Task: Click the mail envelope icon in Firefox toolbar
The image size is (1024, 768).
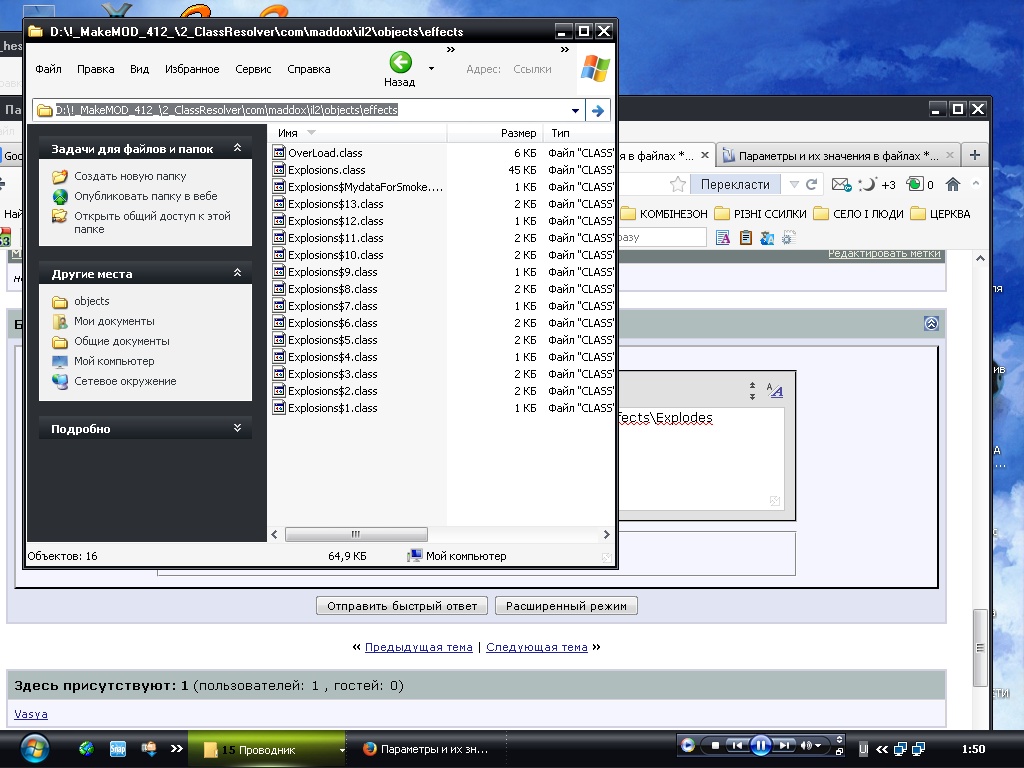Action: 840,184
